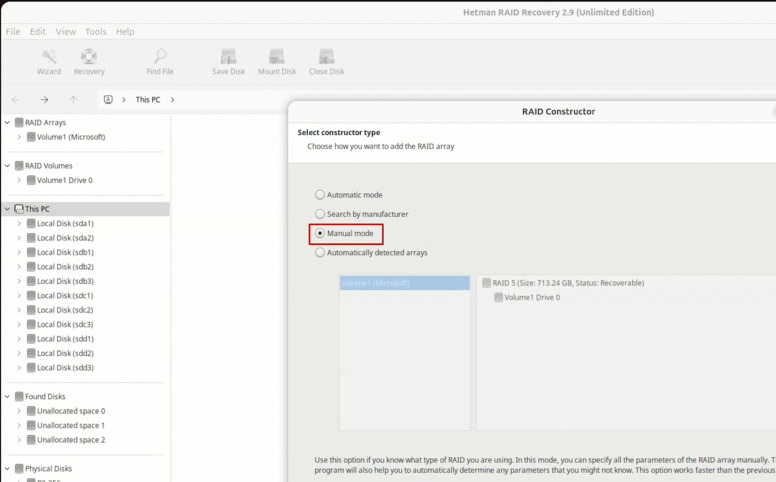
Task: Expand Unallocated space 0 node
Action: (19, 411)
